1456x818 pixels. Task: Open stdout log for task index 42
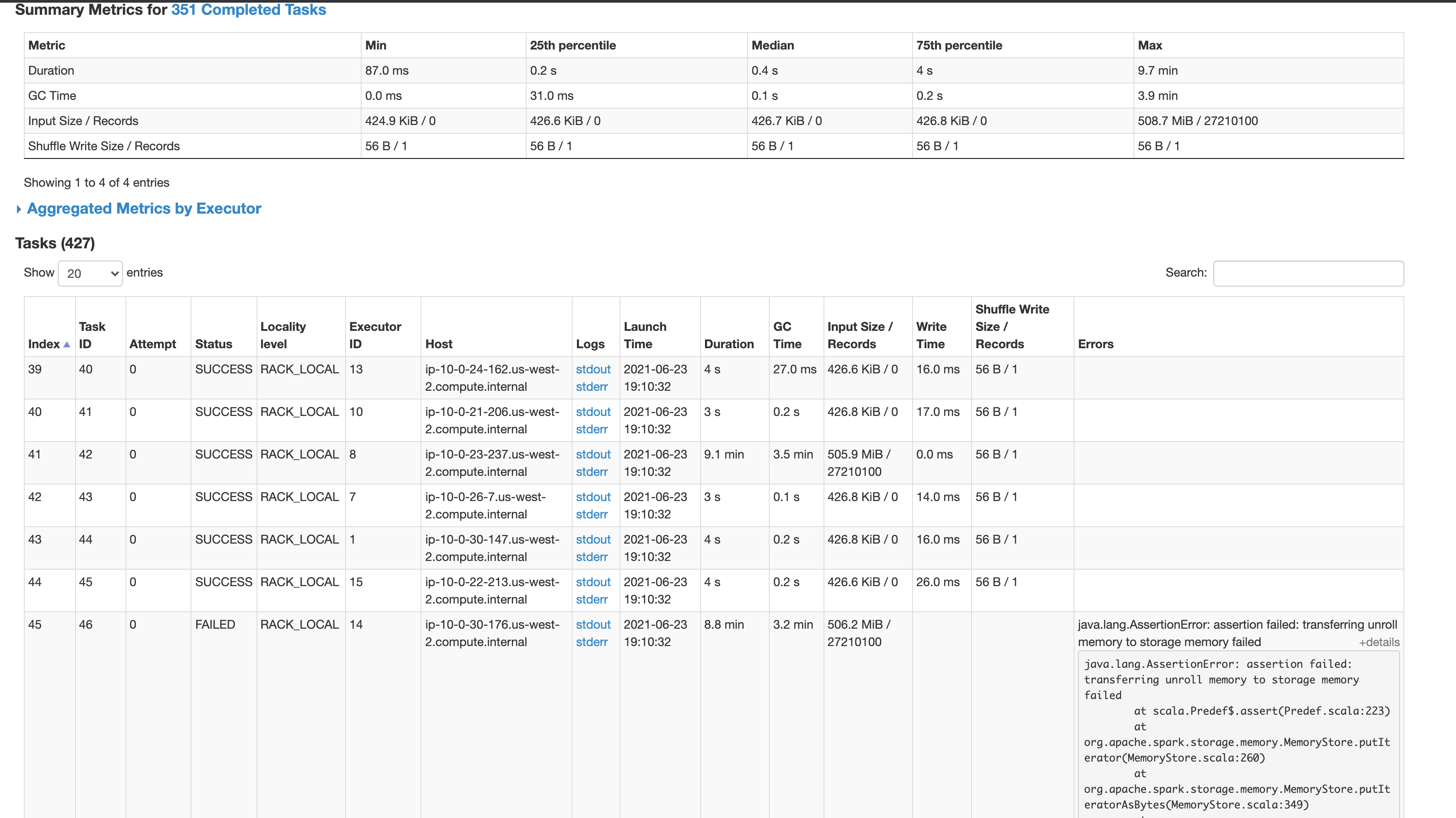pos(593,497)
